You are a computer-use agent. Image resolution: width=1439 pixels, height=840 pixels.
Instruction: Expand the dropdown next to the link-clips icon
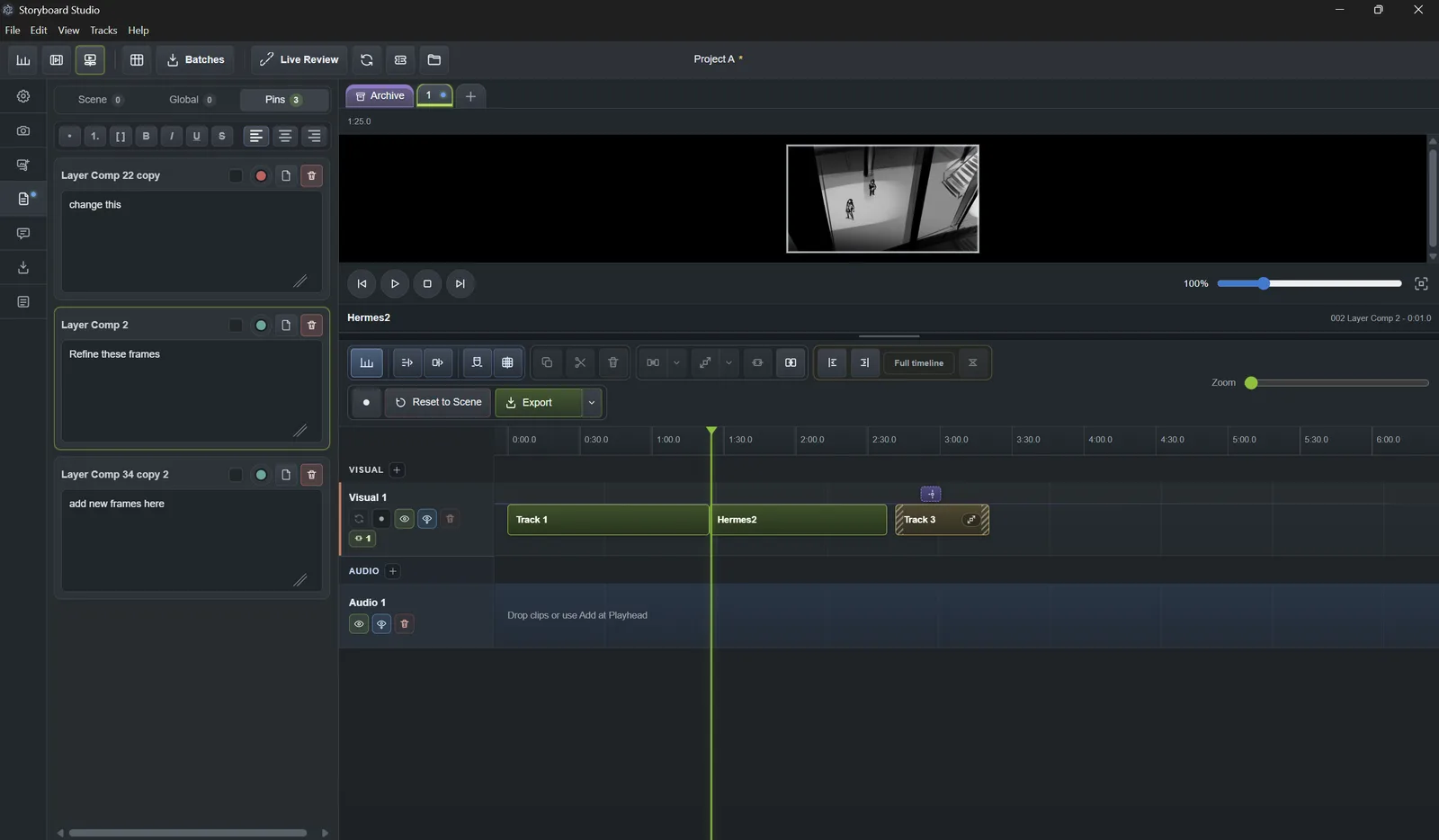click(676, 362)
